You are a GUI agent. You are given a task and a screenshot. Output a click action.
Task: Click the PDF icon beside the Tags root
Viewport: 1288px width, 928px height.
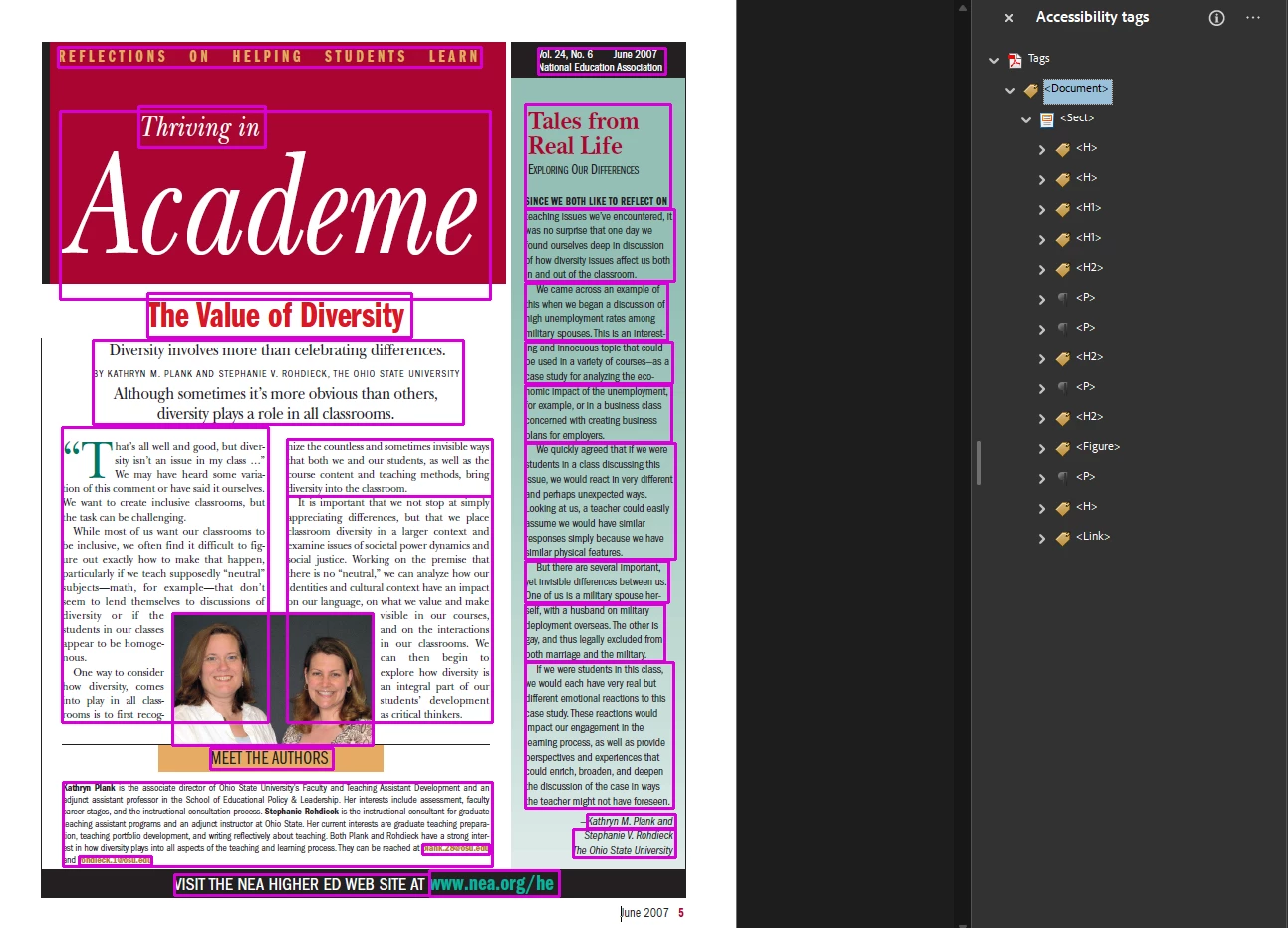[x=1015, y=60]
